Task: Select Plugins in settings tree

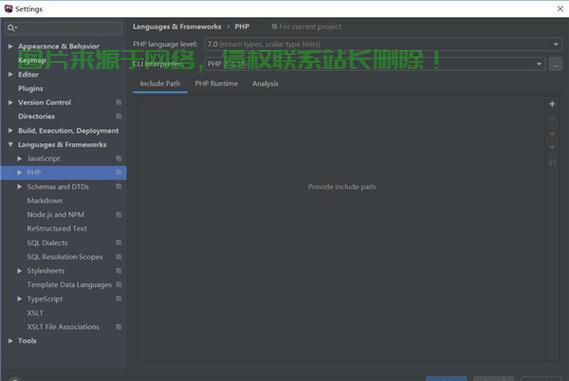Action: coord(30,89)
